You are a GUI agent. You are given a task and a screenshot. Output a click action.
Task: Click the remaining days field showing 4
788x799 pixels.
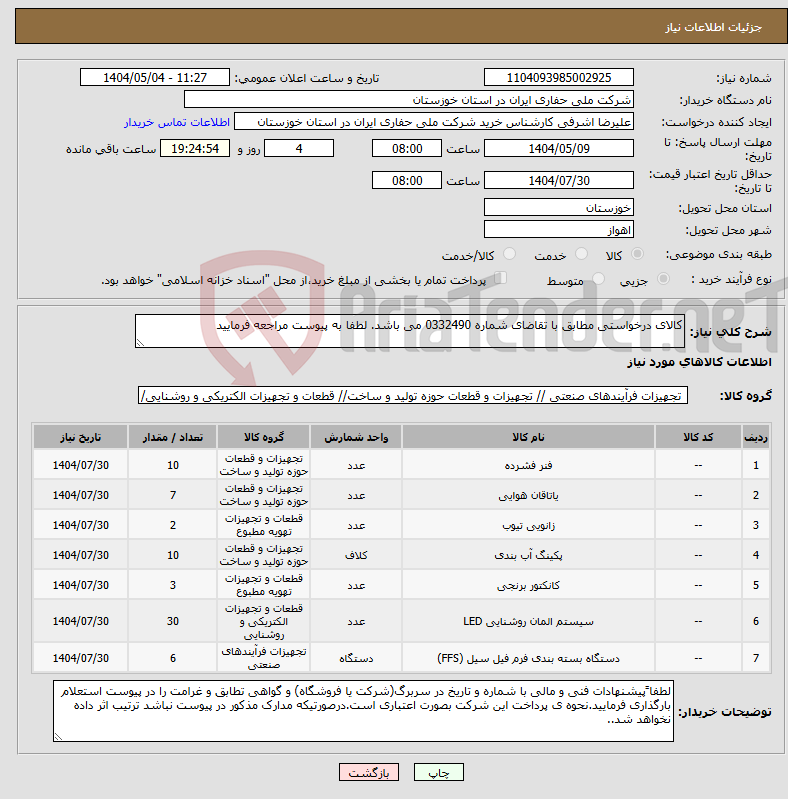[x=299, y=148]
